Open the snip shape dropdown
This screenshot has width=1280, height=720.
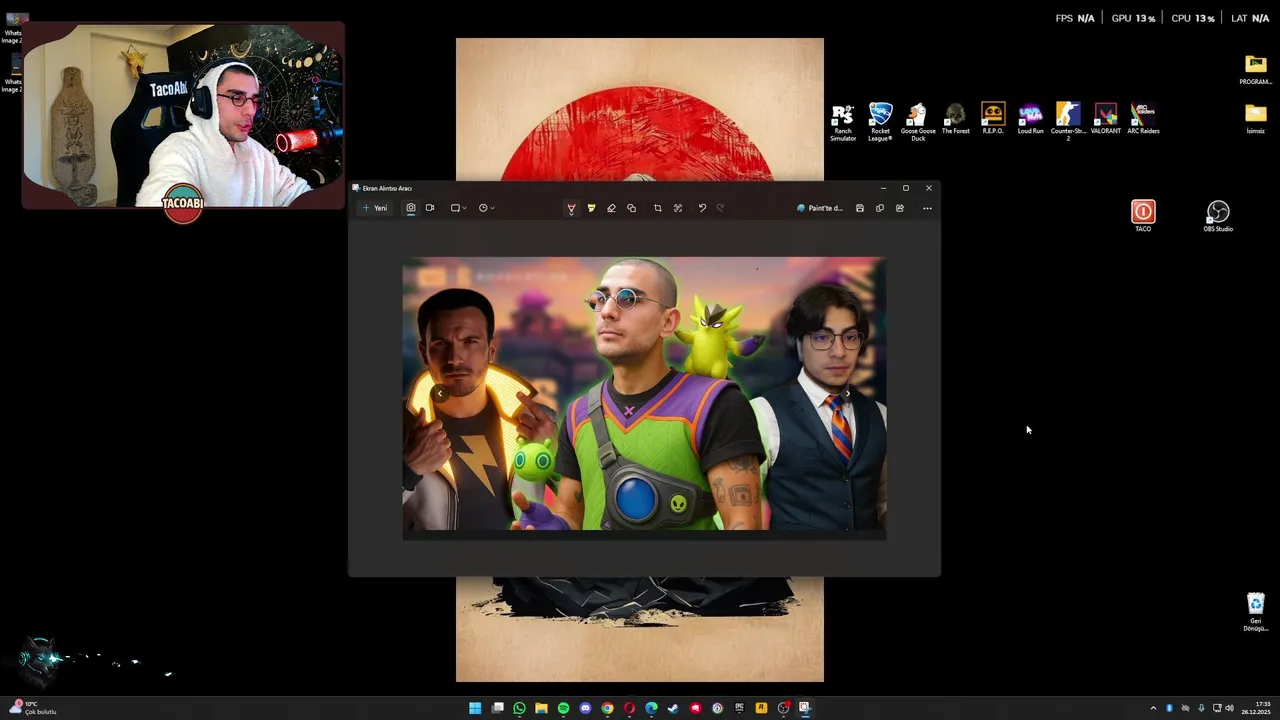(x=458, y=208)
